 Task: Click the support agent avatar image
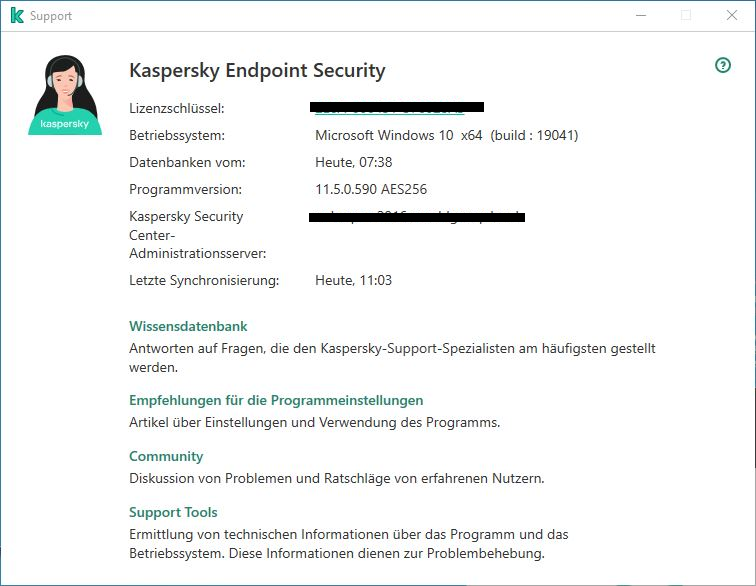pyautogui.click(x=65, y=95)
